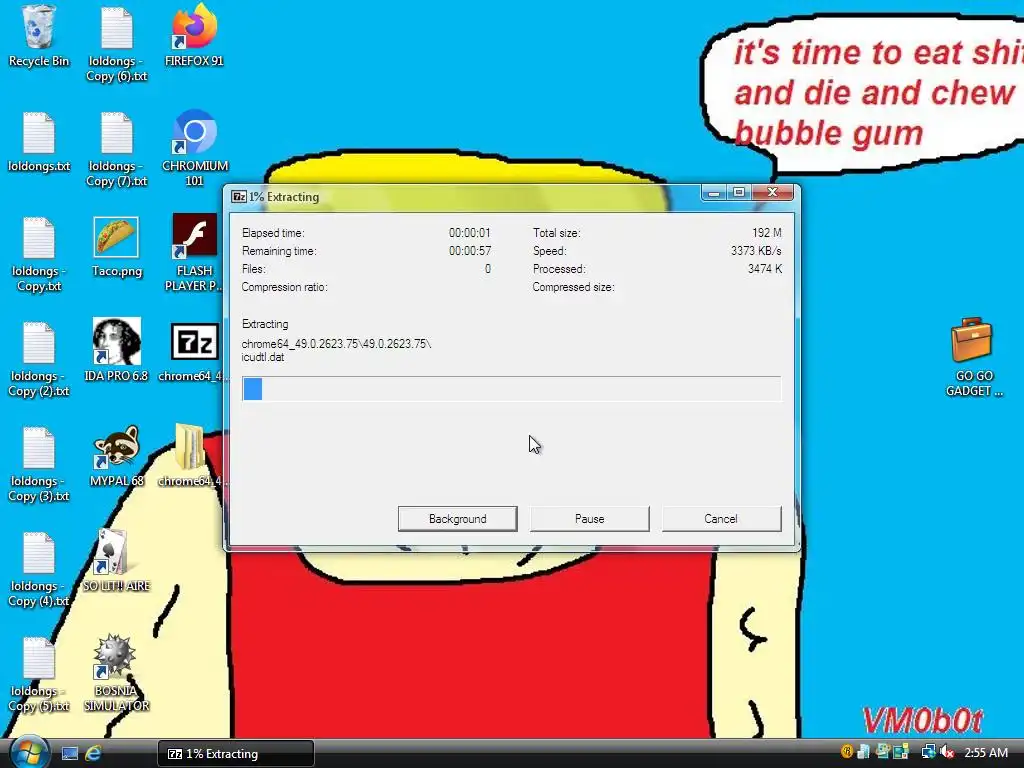
Task: Click the Speed value 3373 KB/s
Action: [x=756, y=251]
